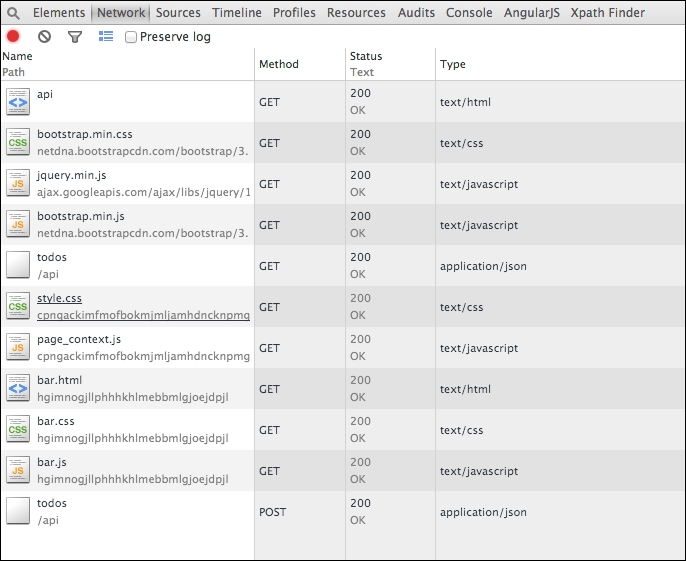Image resolution: width=686 pixels, height=561 pixels.
Task: Open the Audits tab
Action: [416, 13]
